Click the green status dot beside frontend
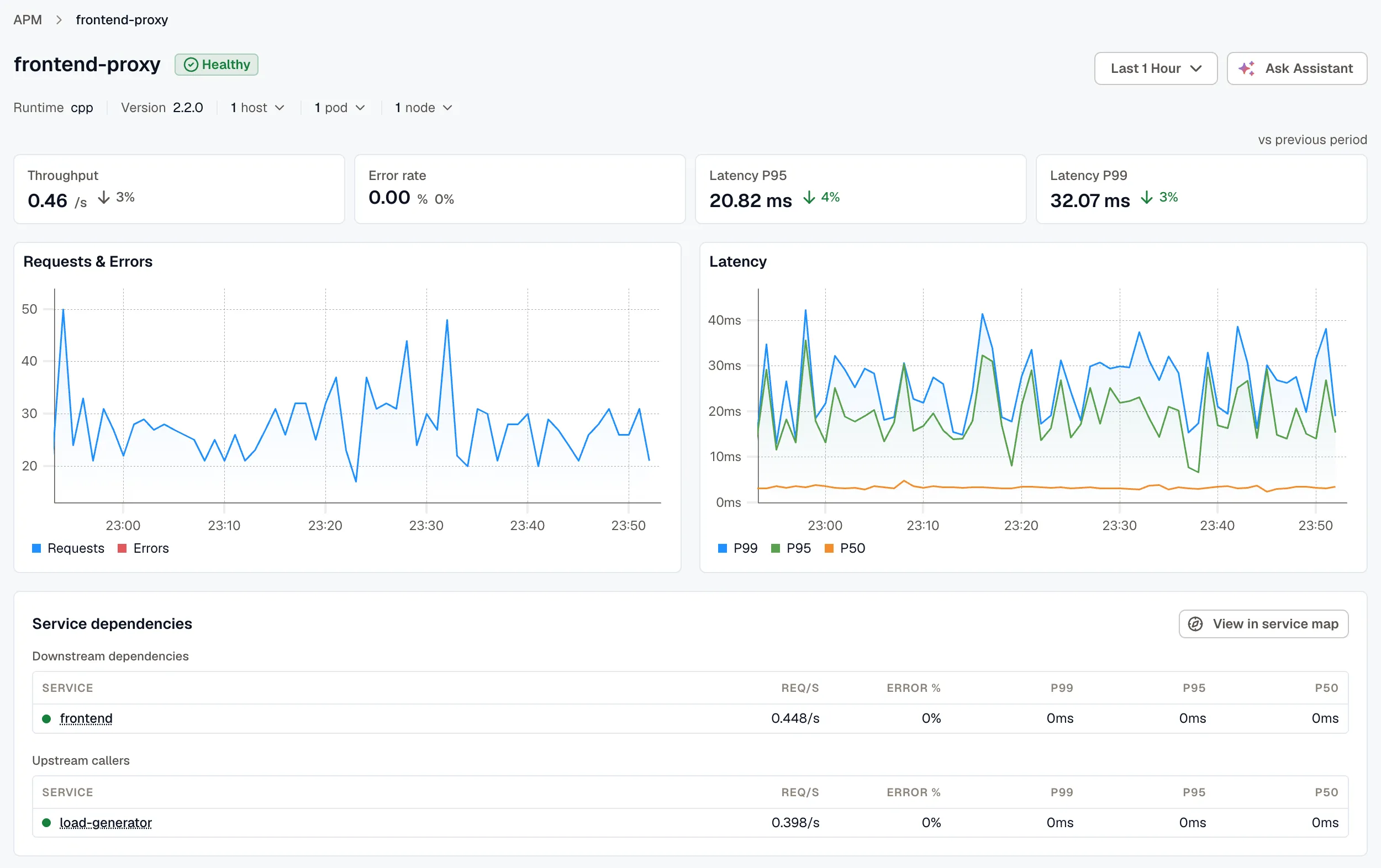This screenshot has width=1381, height=868. click(x=46, y=718)
